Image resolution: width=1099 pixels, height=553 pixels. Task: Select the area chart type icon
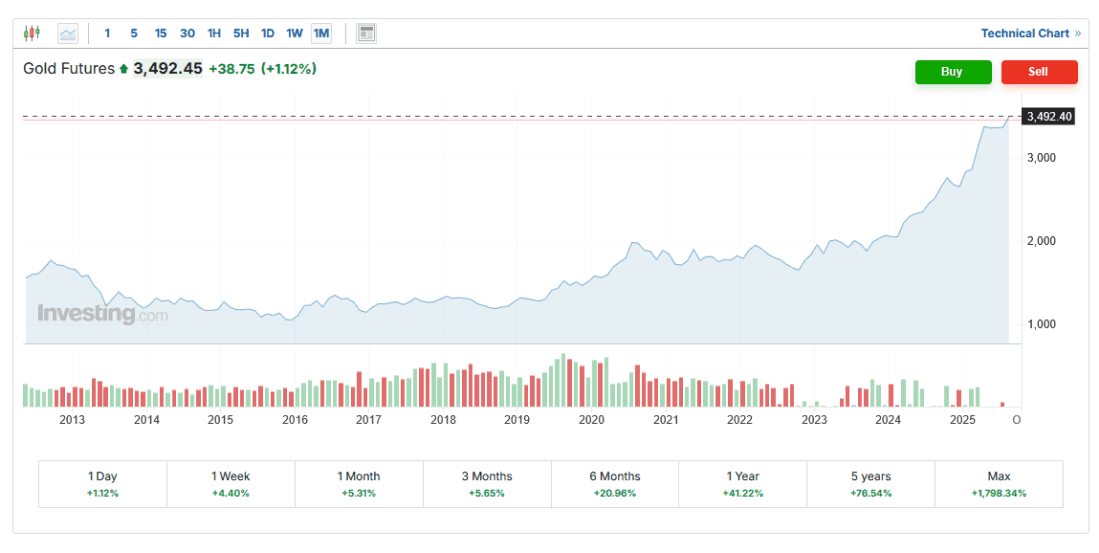point(68,33)
